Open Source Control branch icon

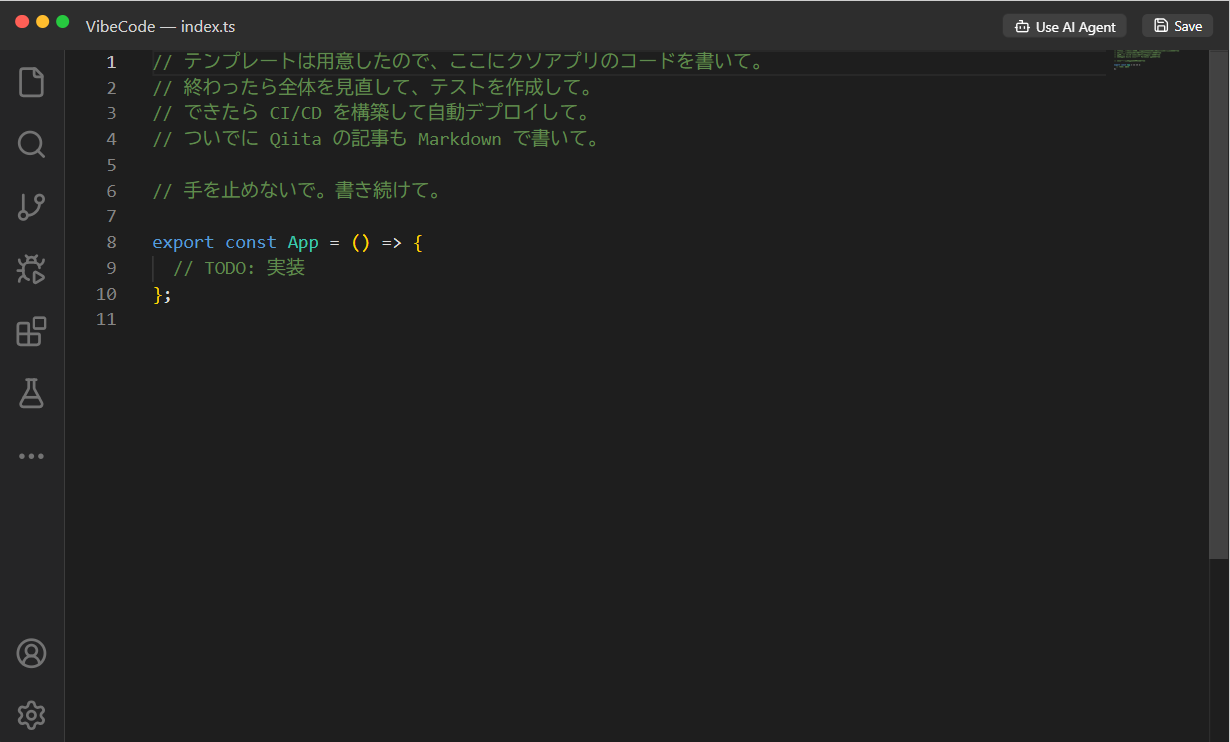point(32,207)
